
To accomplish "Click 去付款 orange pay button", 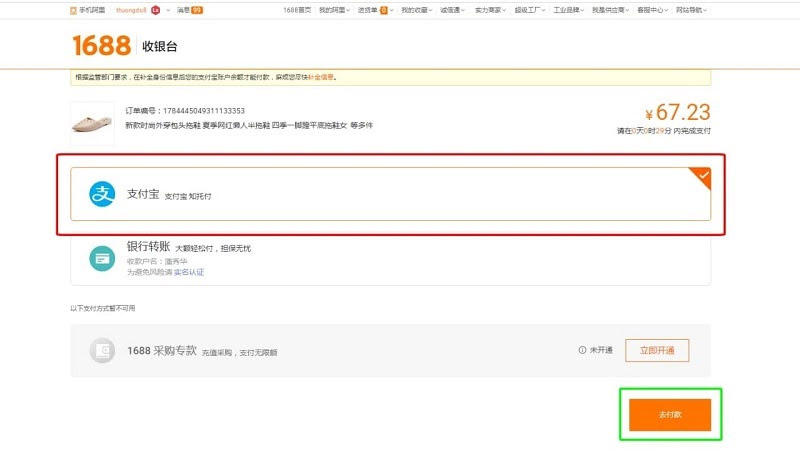I will point(670,415).
